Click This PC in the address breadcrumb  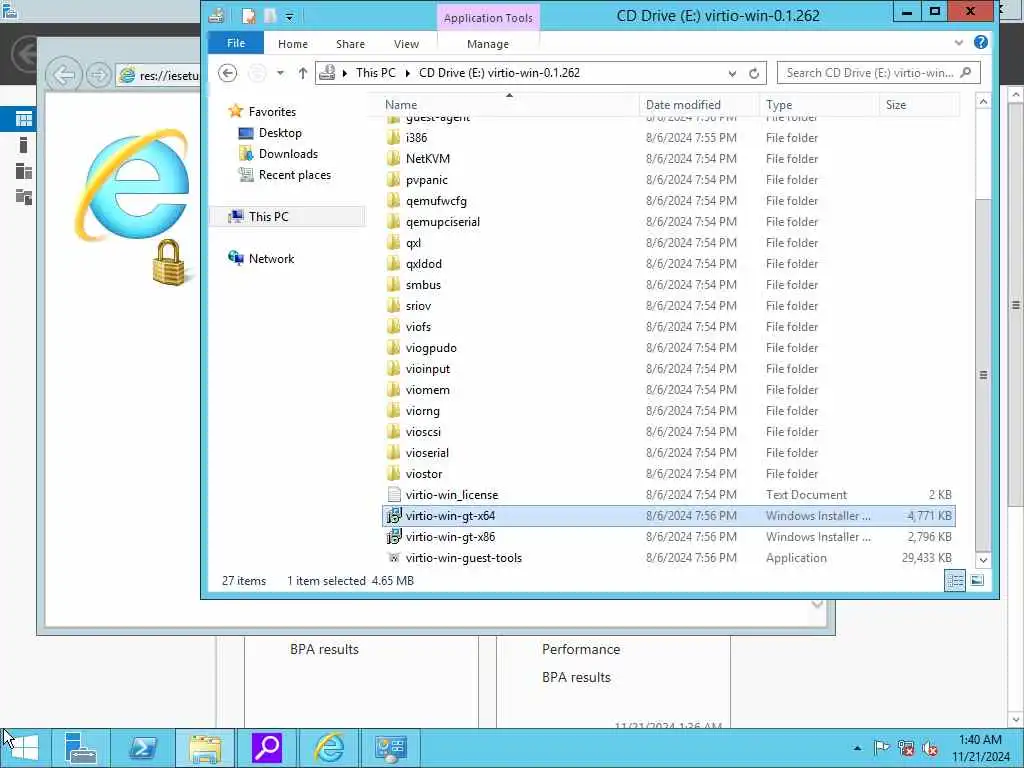point(376,73)
